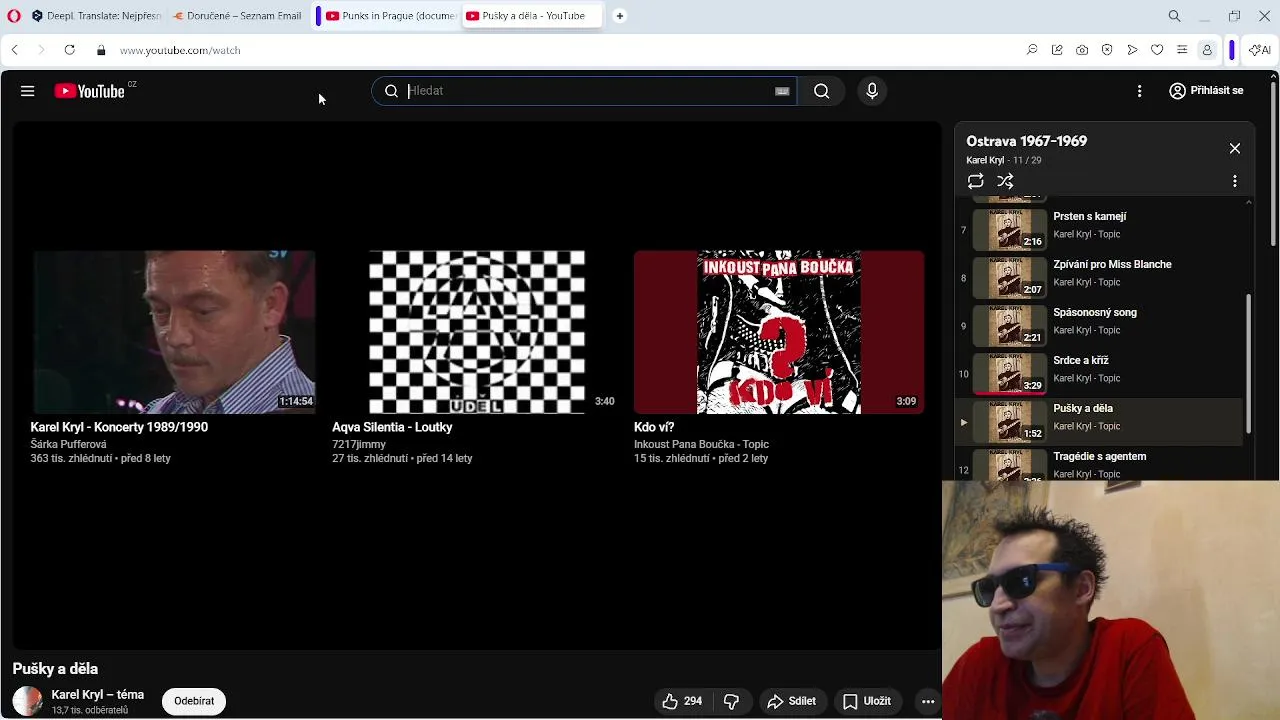Open YouTube settings three-dot menu
Image resolution: width=1280 pixels, height=720 pixels.
pyautogui.click(x=1139, y=91)
